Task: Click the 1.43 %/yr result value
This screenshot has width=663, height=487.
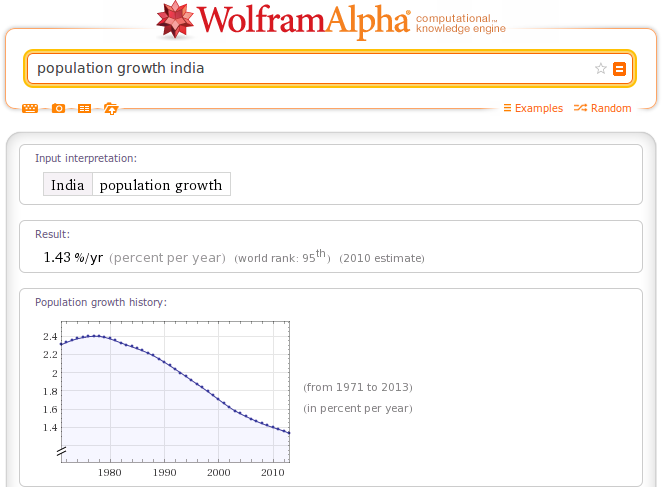Action: coord(73,257)
